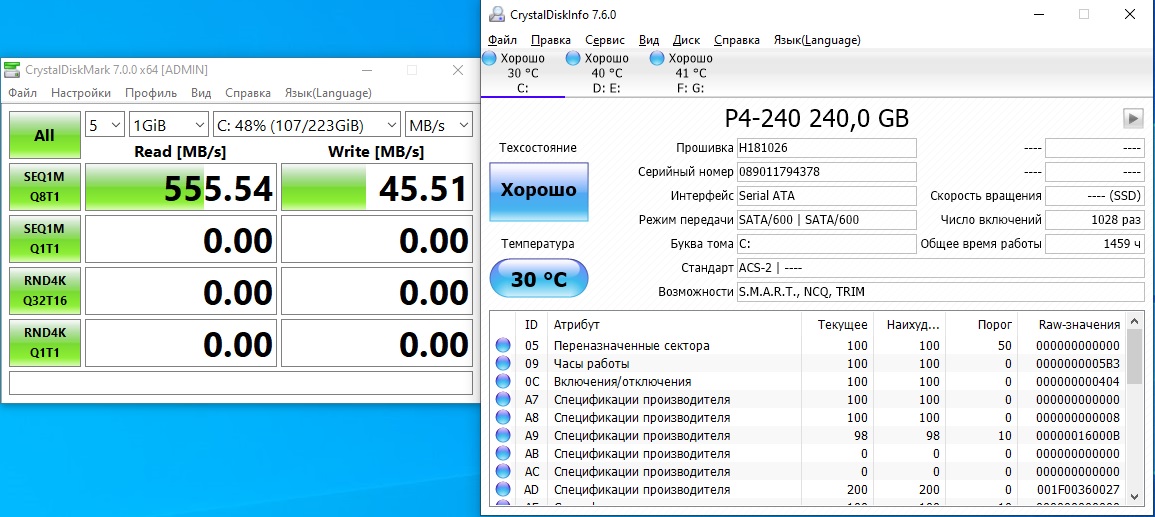
Task: Select disk C: tab at 30 °C
Action: coord(522,73)
